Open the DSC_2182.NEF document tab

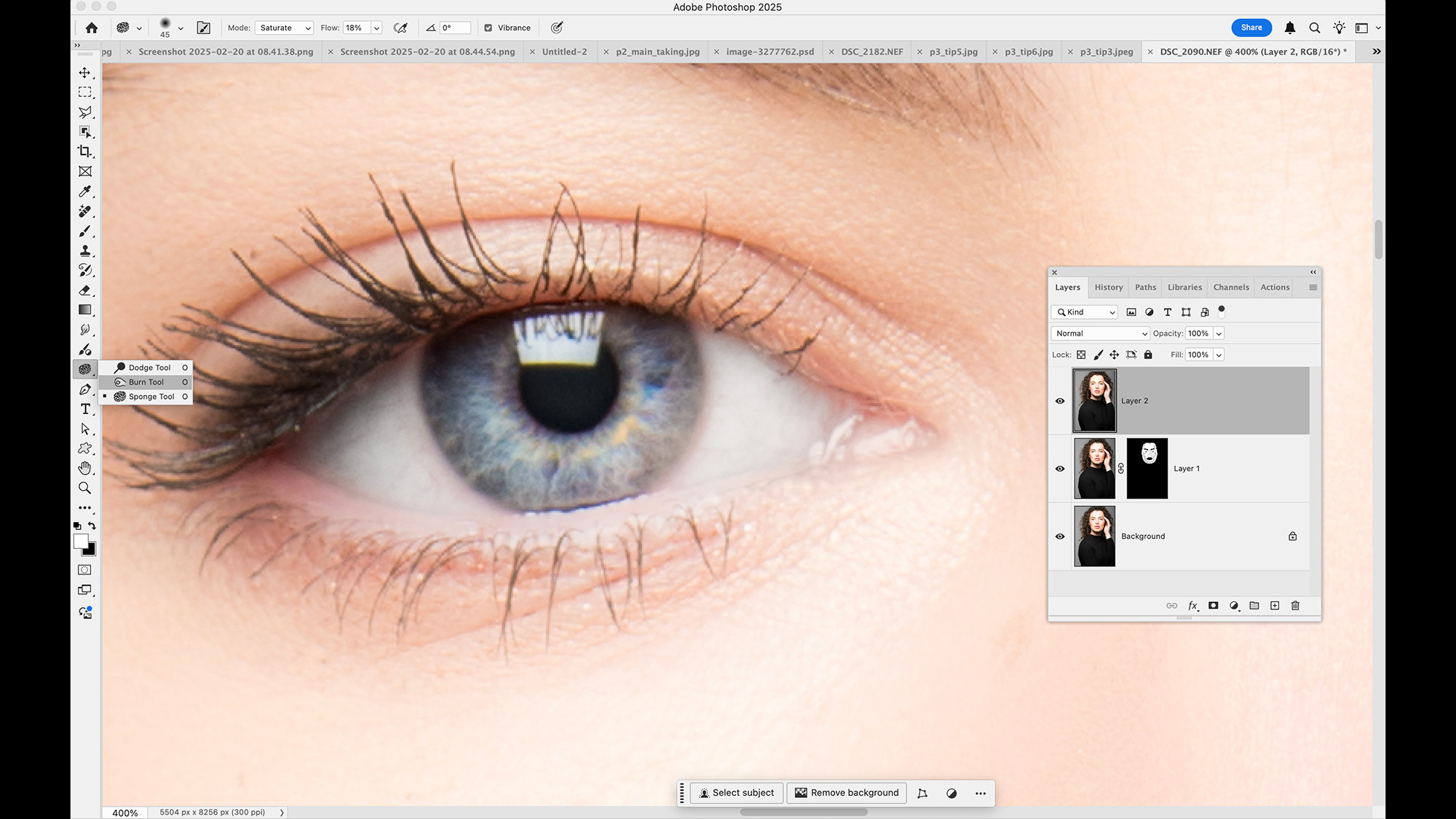pos(872,52)
